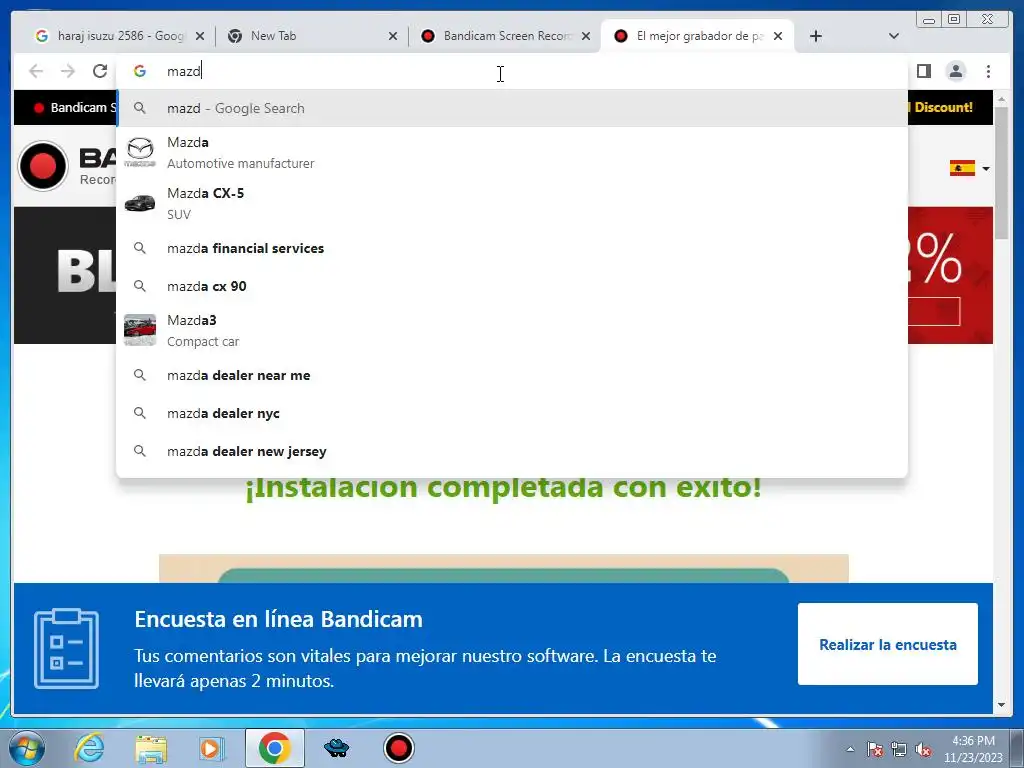Click the page scrollbar thumb
Image resolution: width=1024 pixels, height=768 pixels.
coord(1002,173)
